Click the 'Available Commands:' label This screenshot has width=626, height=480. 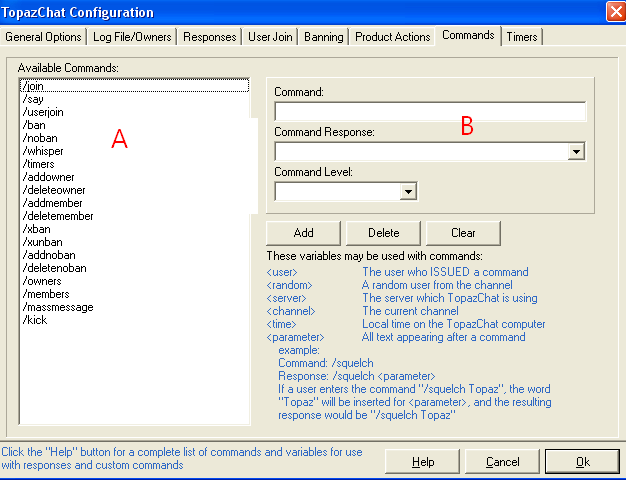[x=68, y=68]
